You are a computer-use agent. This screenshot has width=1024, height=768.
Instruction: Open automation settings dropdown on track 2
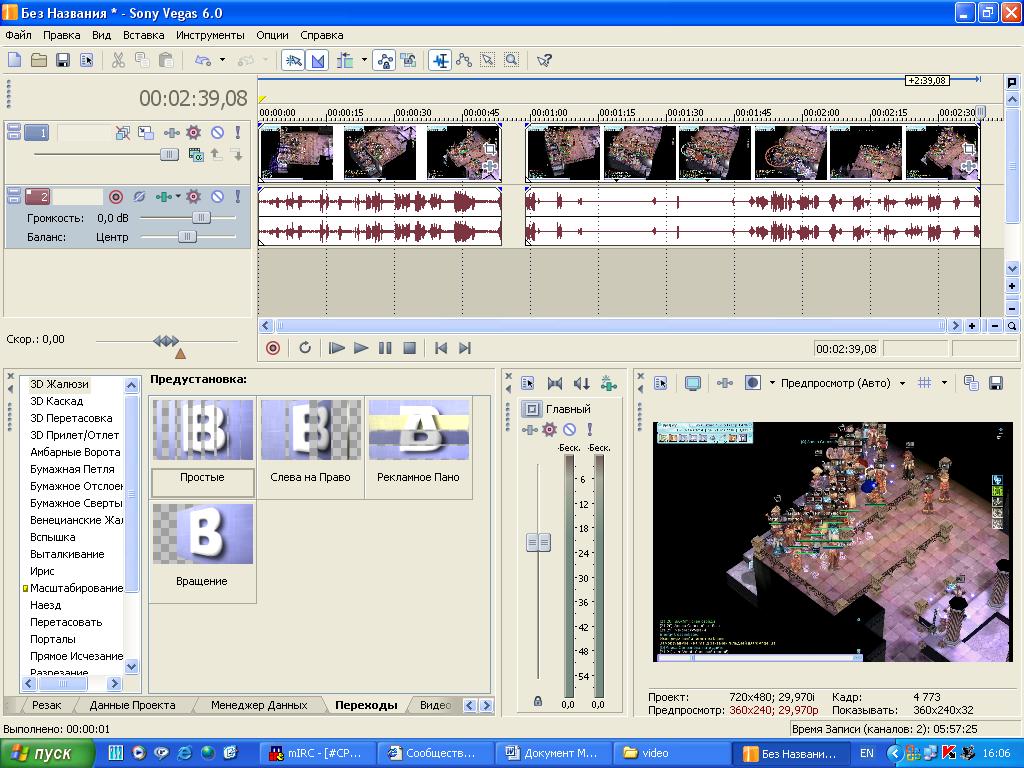(178, 197)
